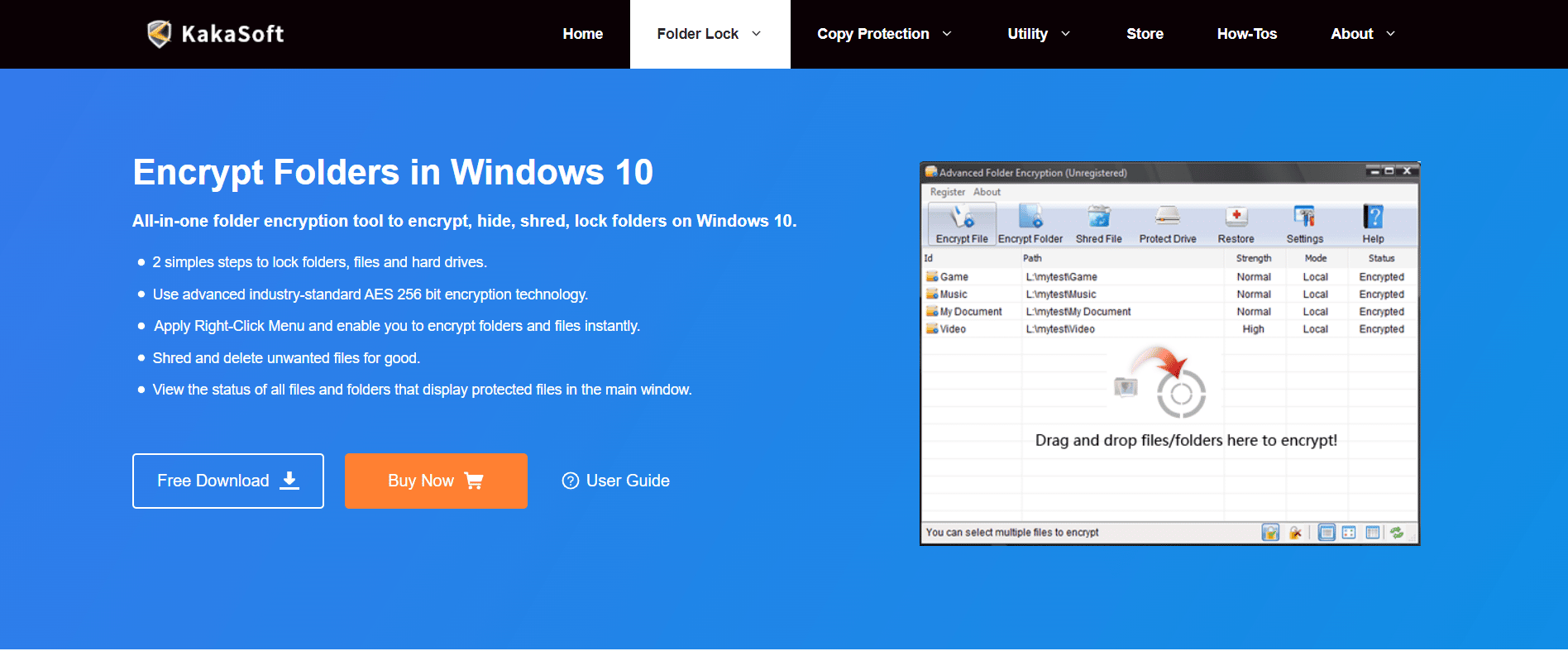Screen dimensions: 1568x651
Task: Open the How-Tos page
Action: pos(1246,34)
